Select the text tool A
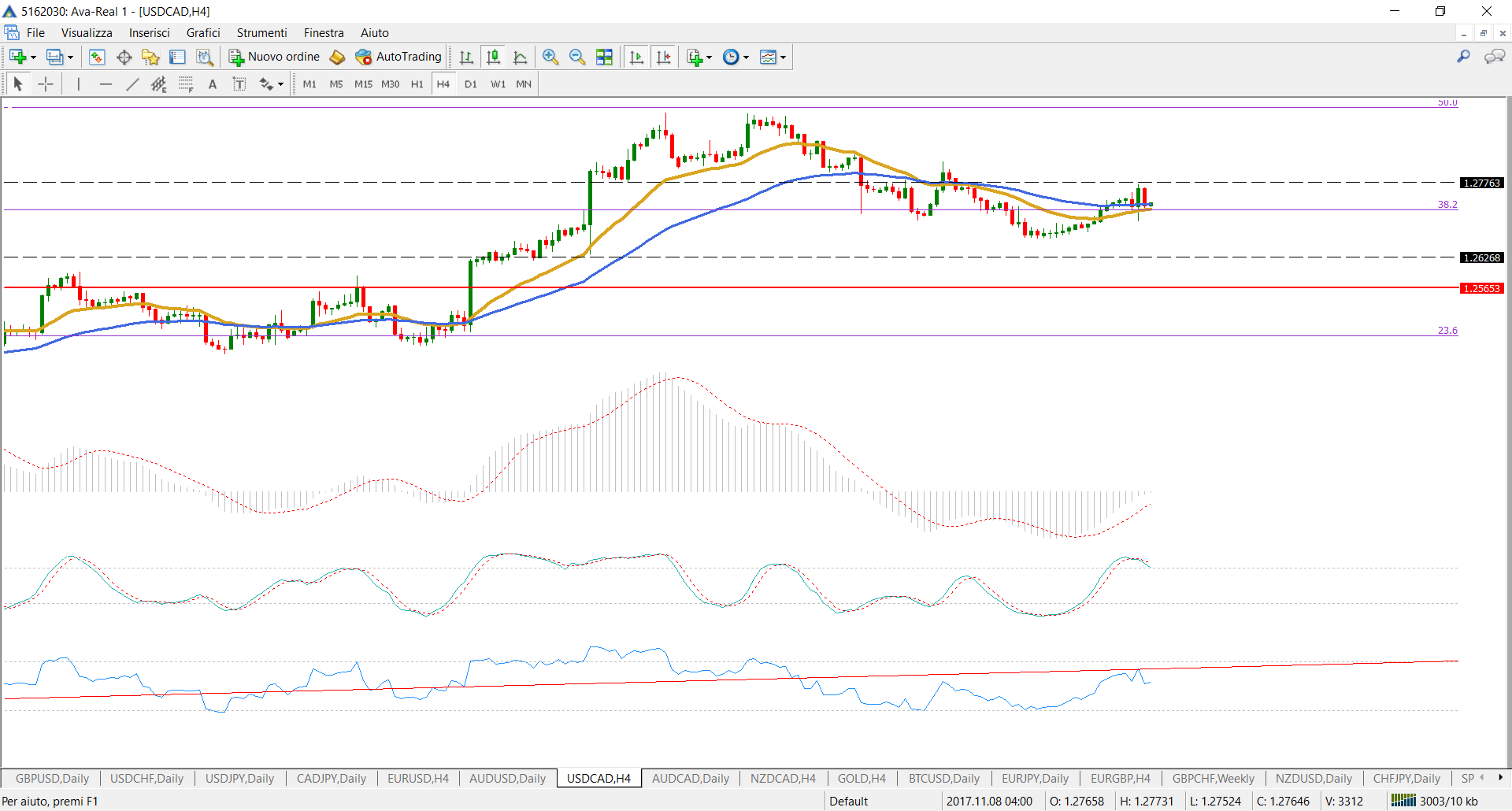 (x=213, y=83)
